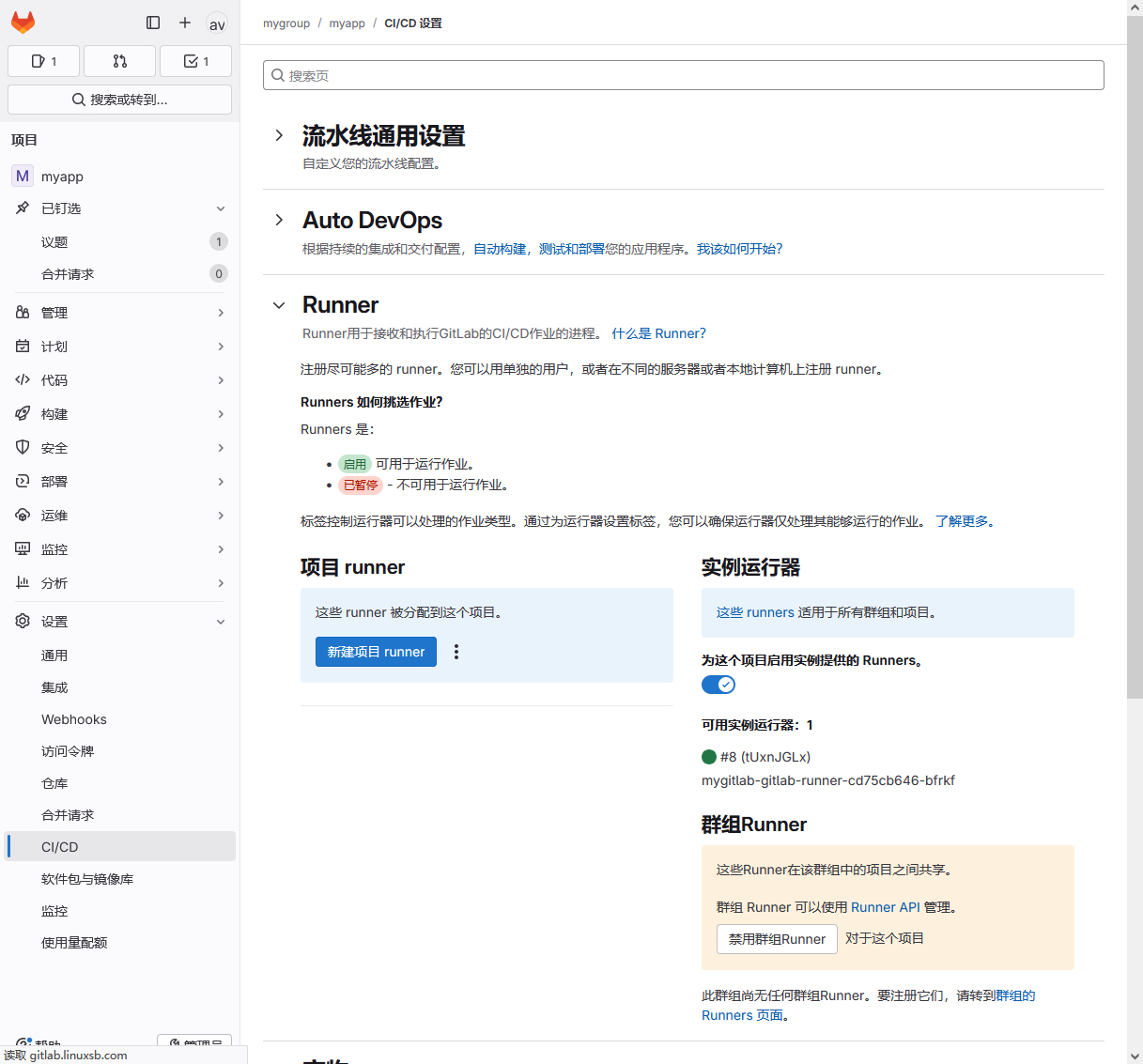Click the page vertical scrollbar
This screenshot has height=1064, width=1143.
tap(1135, 376)
